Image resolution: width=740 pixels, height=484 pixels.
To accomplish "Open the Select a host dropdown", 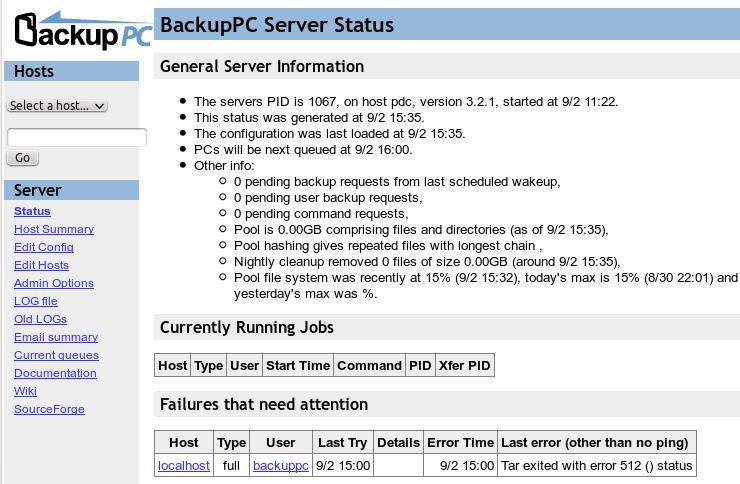I will click(x=57, y=106).
